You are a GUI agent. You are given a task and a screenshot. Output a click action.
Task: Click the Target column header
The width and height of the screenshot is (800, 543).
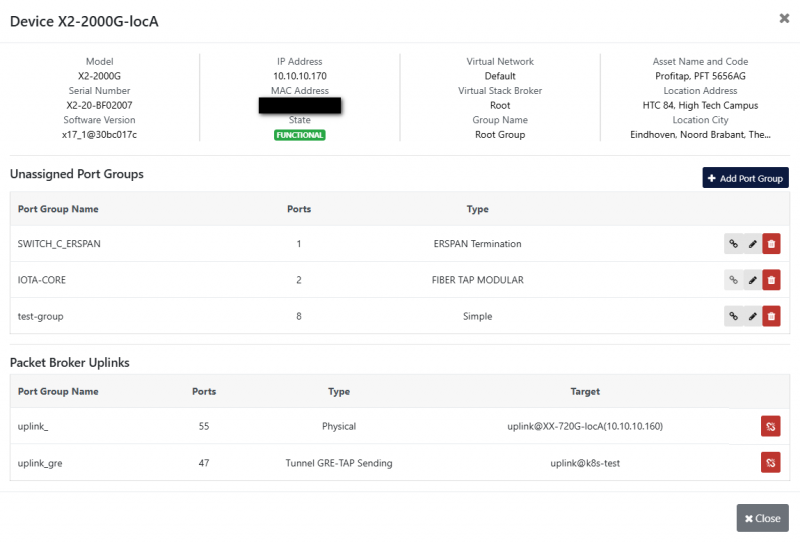tap(585, 391)
